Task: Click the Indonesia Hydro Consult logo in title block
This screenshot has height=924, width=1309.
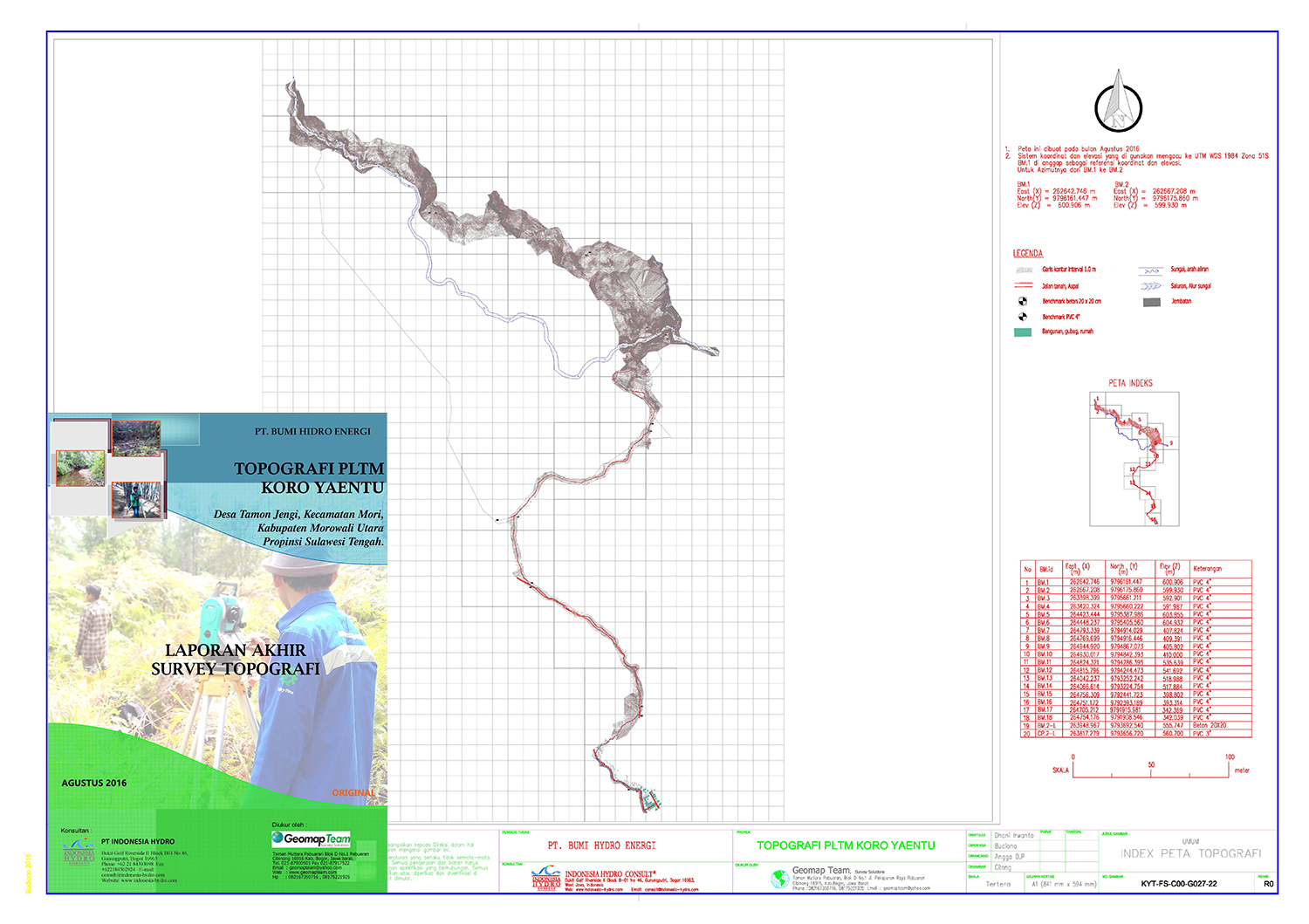Action: click(547, 878)
